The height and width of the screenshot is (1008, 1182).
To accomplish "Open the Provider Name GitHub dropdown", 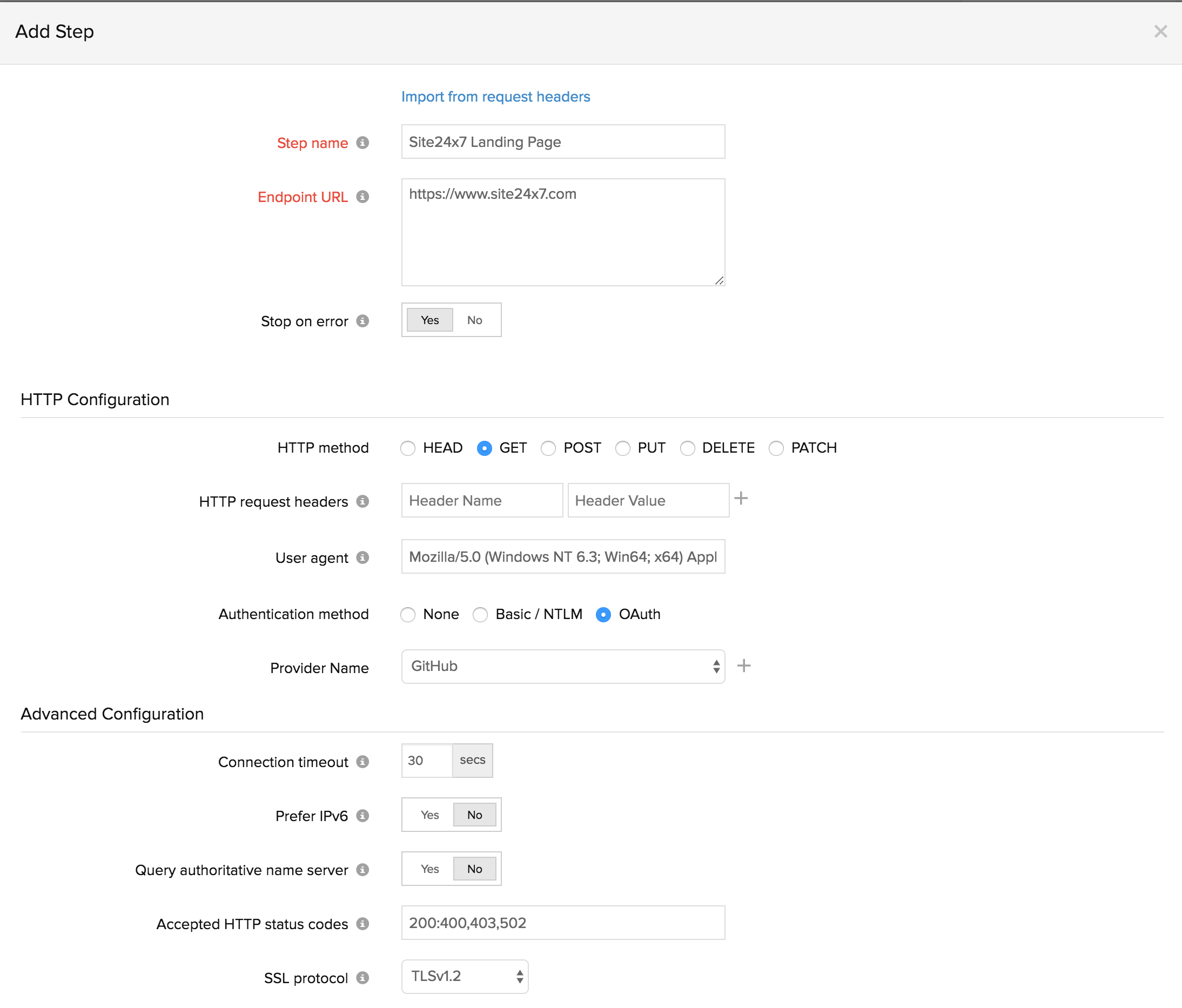I will pyautogui.click(x=562, y=666).
